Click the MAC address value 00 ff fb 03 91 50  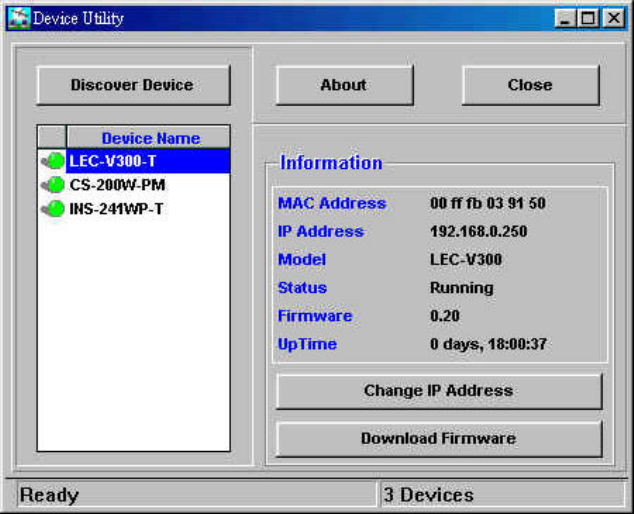pyautogui.click(x=487, y=203)
